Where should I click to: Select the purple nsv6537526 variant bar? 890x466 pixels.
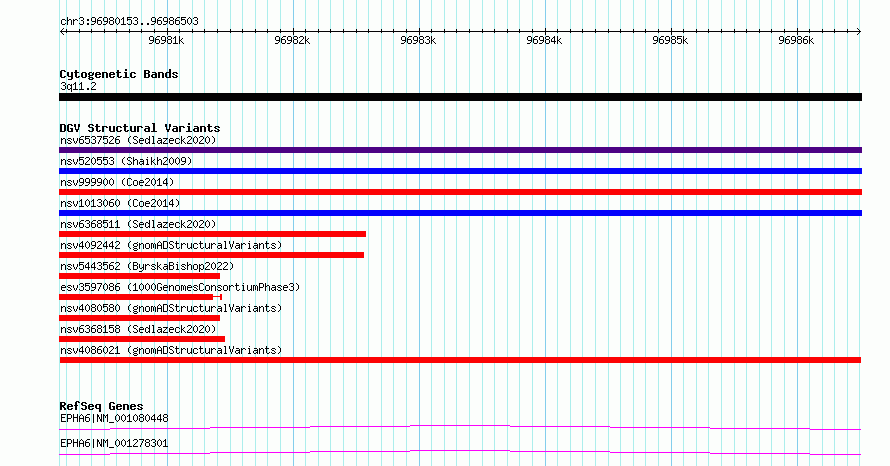pos(460,150)
